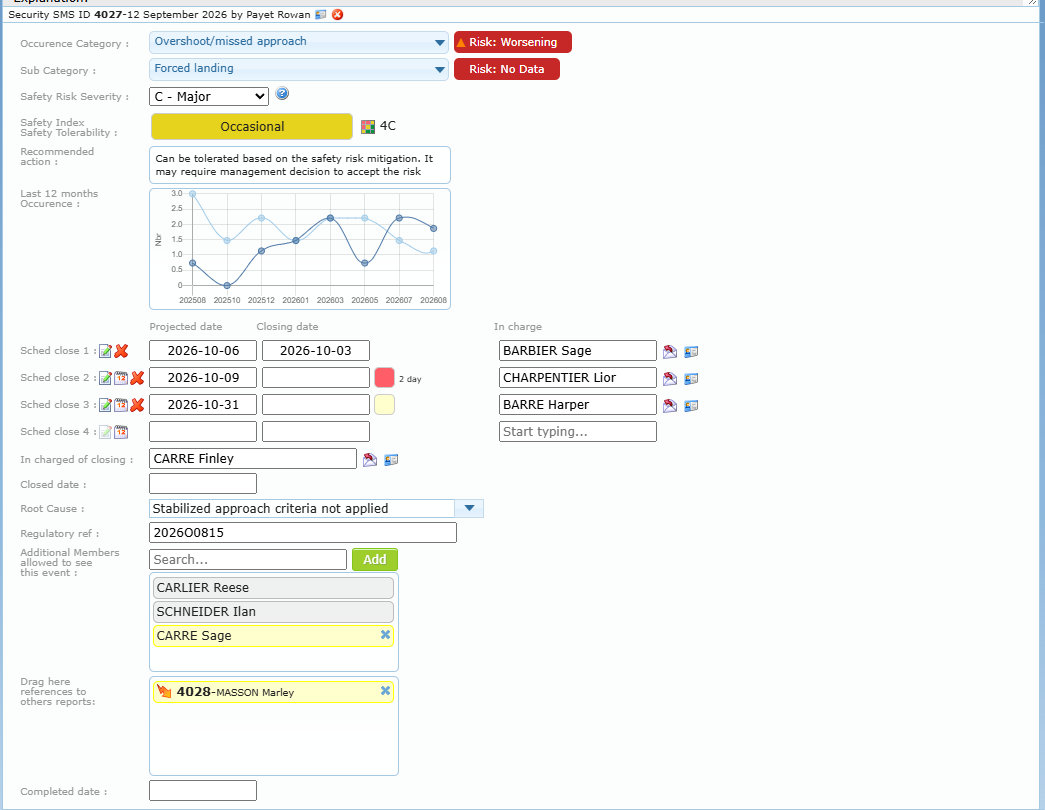Viewport: 1045px width, 810px height.
Task: Click the Completed date field
Action: (x=203, y=791)
